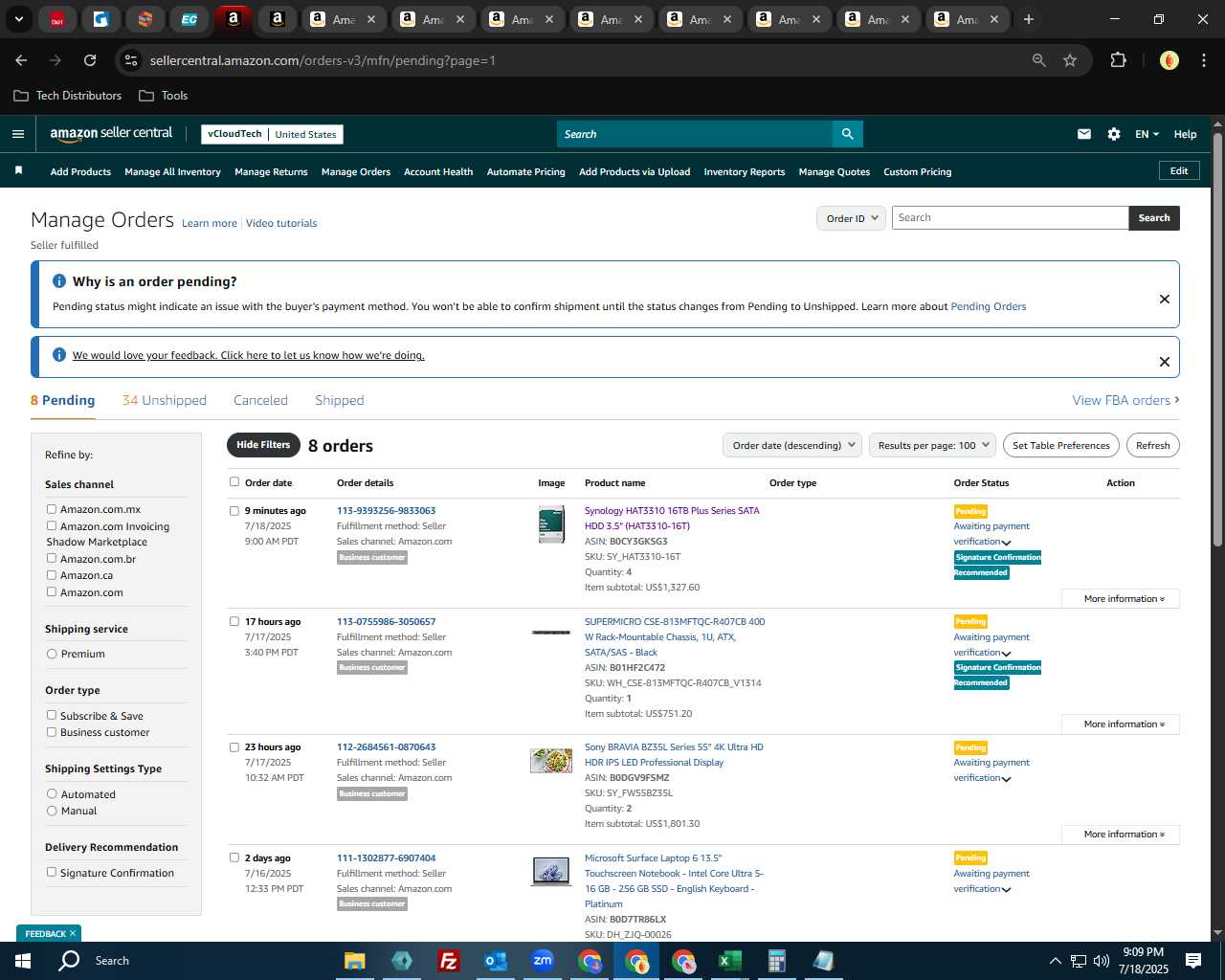Open order link 113-0755986-3050657
Image resolution: width=1225 pixels, height=980 pixels.
pos(386,622)
